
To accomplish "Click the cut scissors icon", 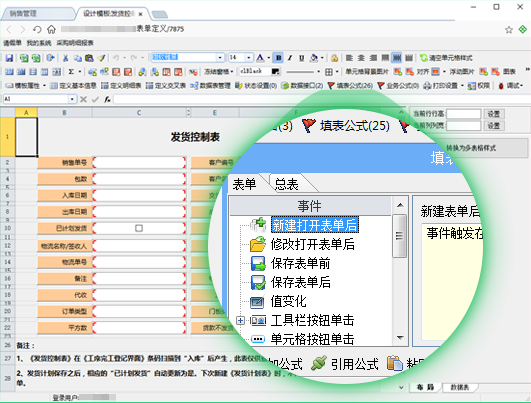I will (x=65, y=58).
